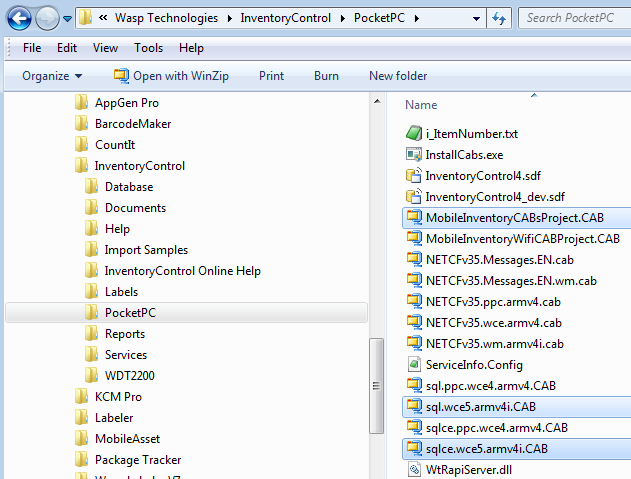Screen dimensions: 631x479
Task: Select BarcodeMaker folder in tree
Action: coord(133,124)
